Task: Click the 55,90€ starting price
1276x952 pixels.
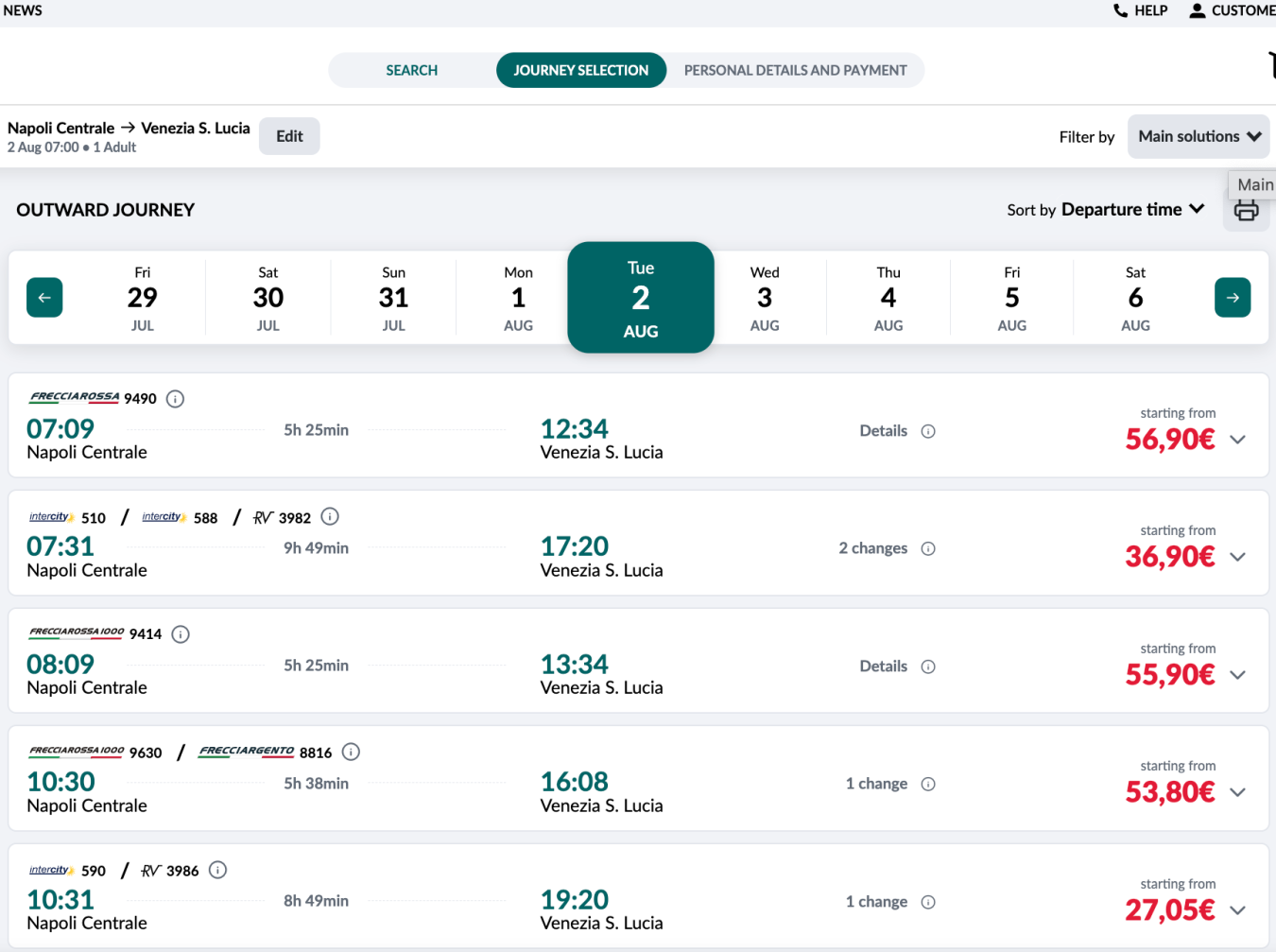Action: (1170, 675)
